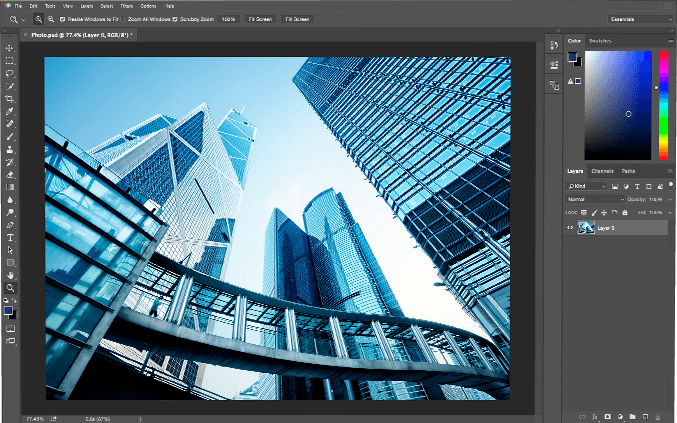The width and height of the screenshot is (677, 423).
Task: Select the Rectangular Marquee tool
Action: (10, 61)
